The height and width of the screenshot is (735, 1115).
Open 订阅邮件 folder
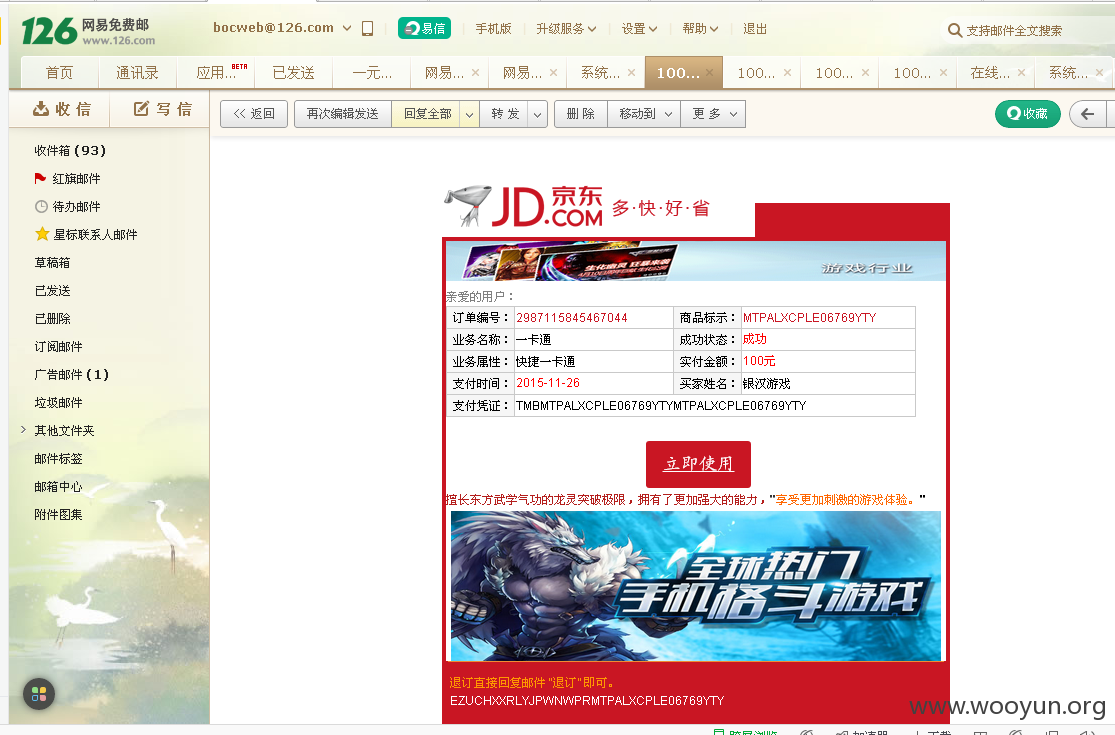click(x=58, y=346)
